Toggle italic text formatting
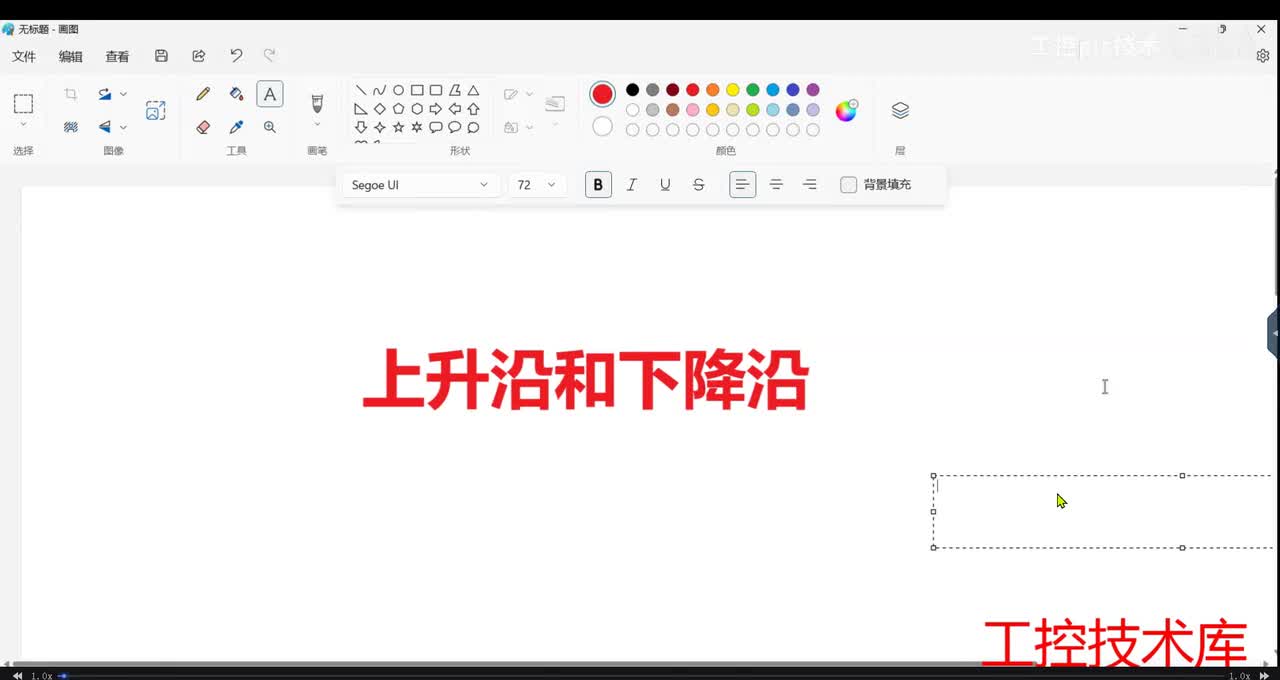 point(632,185)
